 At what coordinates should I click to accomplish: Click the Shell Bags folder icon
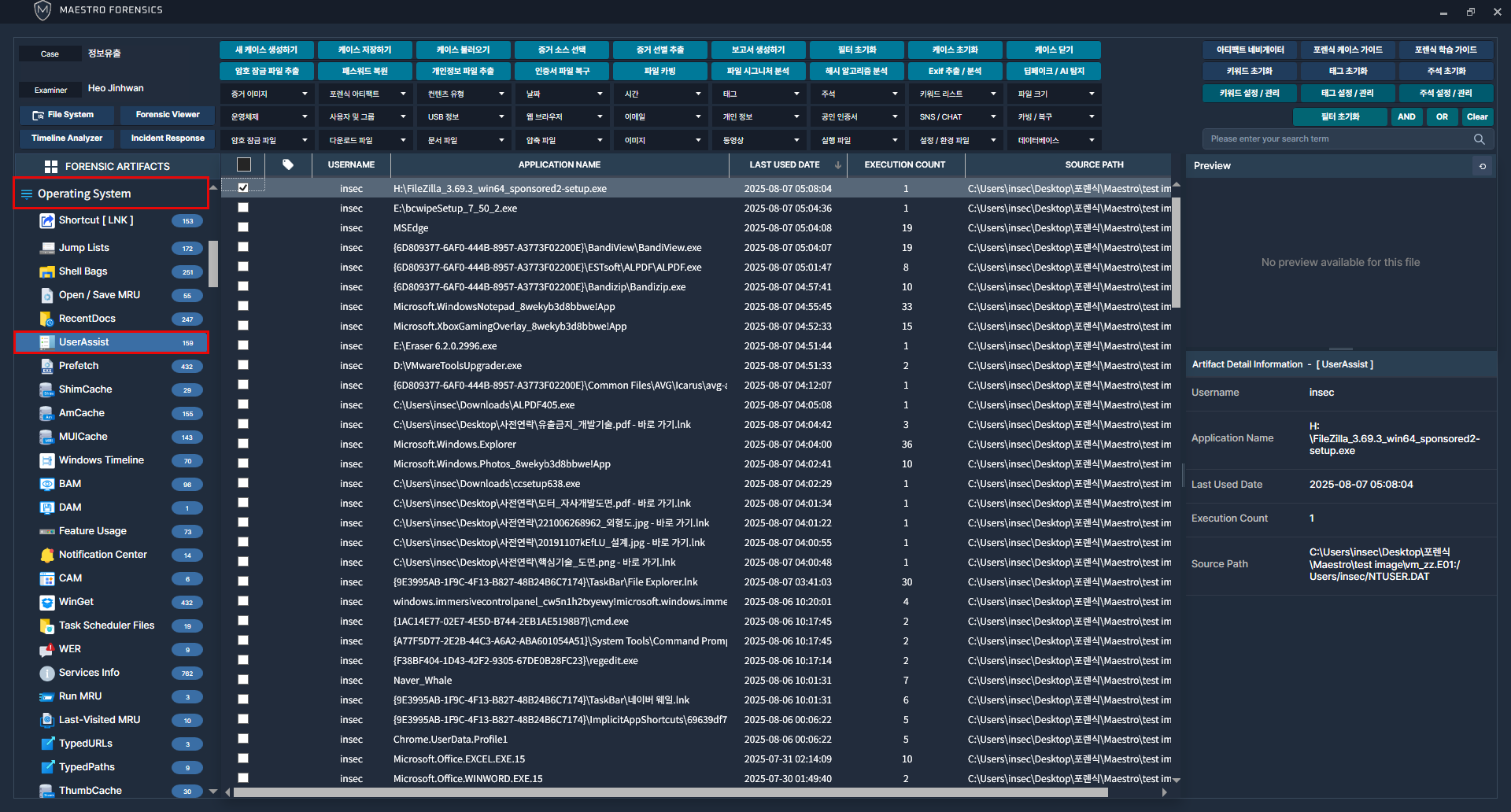click(47, 271)
